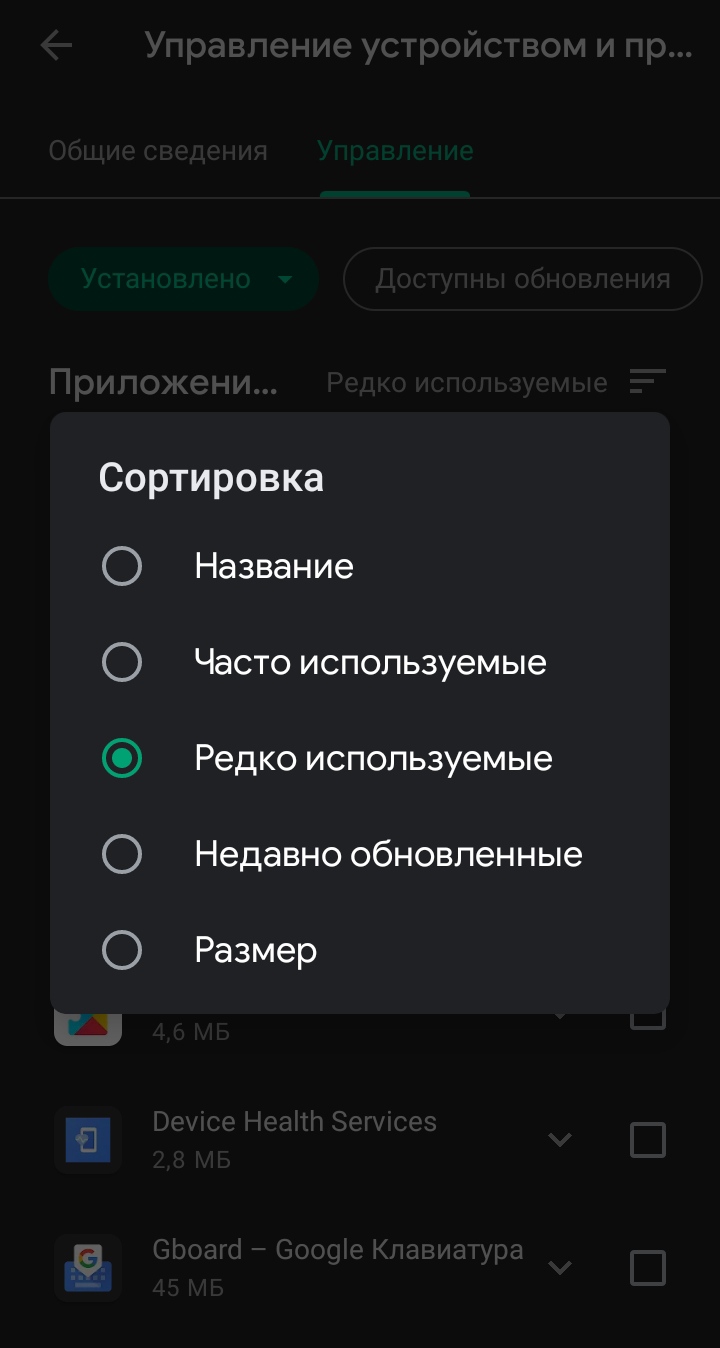Check the checkbox next to Gboard
720x1348 pixels.
(x=647, y=1267)
